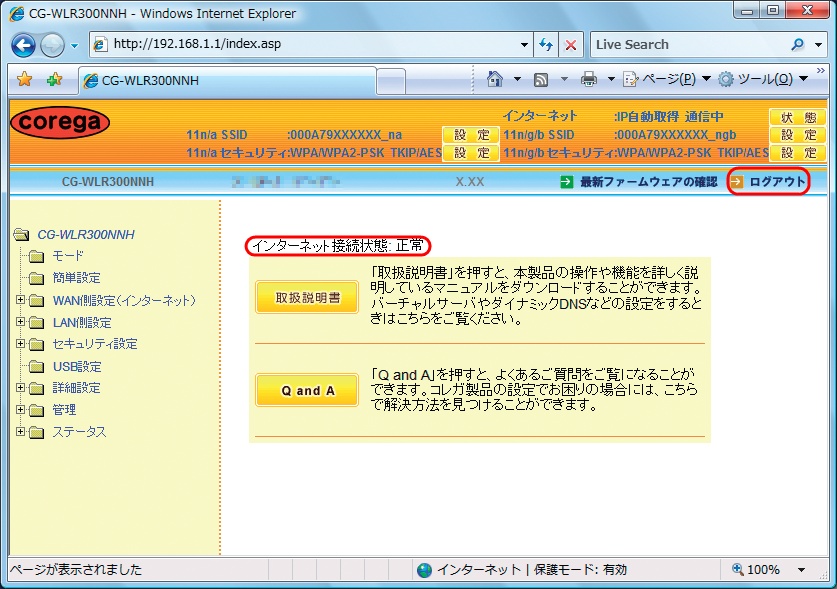Select 詳細設定 in the tree

(x=76, y=388)
